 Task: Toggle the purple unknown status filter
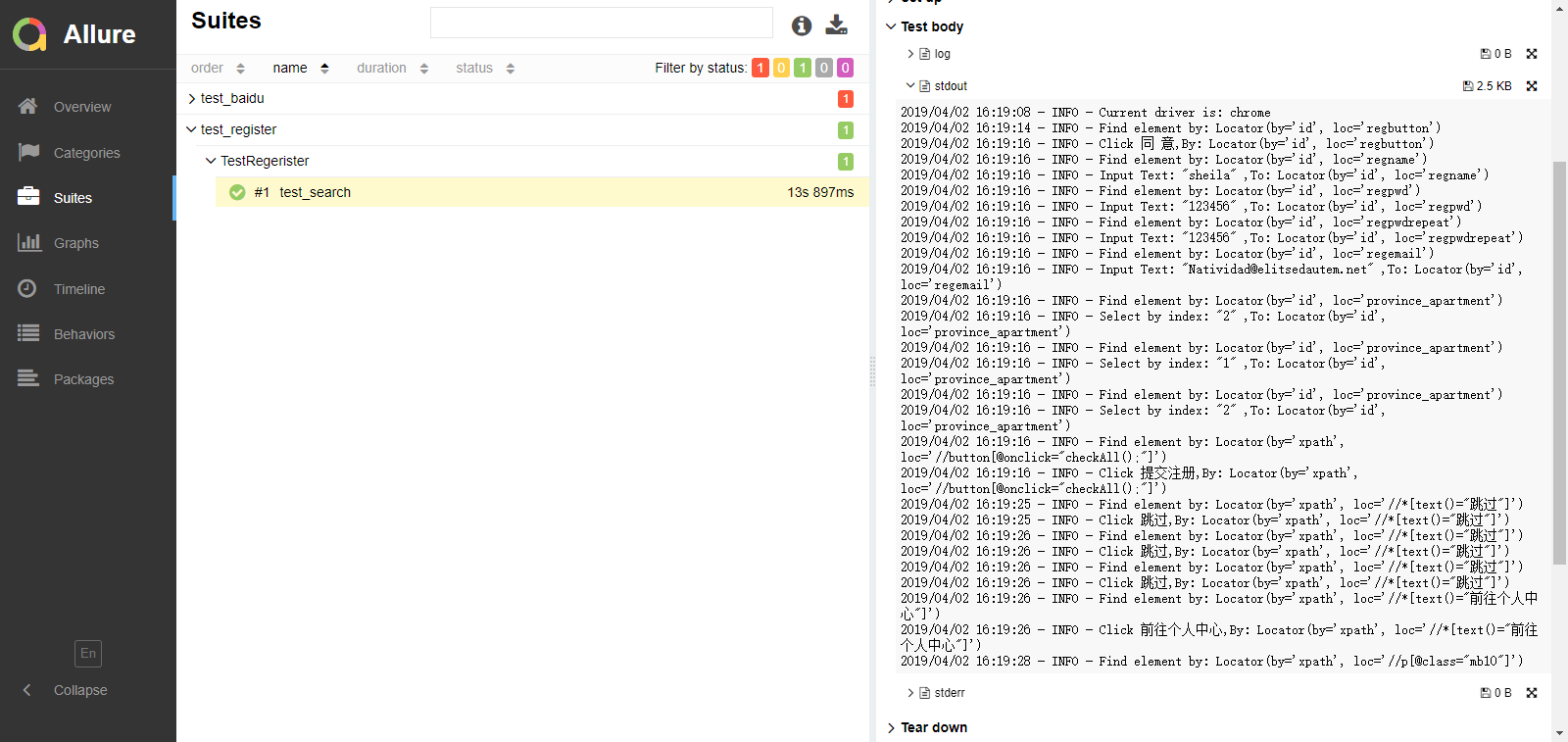pos(846,68)
